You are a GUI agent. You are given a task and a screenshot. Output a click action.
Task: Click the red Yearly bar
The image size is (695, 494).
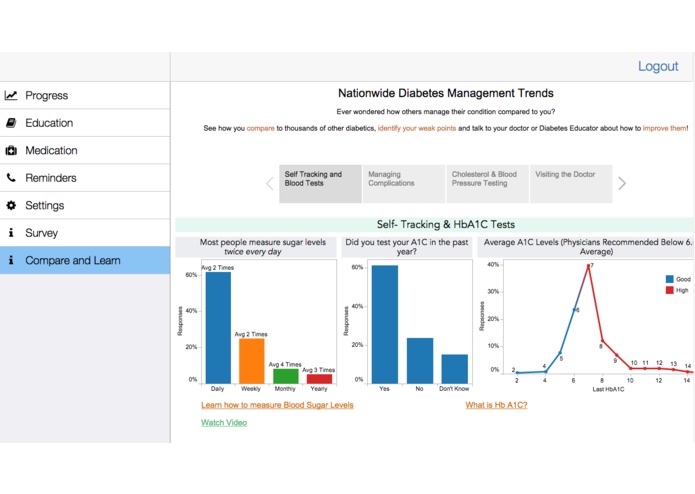[x=319, y=379]
